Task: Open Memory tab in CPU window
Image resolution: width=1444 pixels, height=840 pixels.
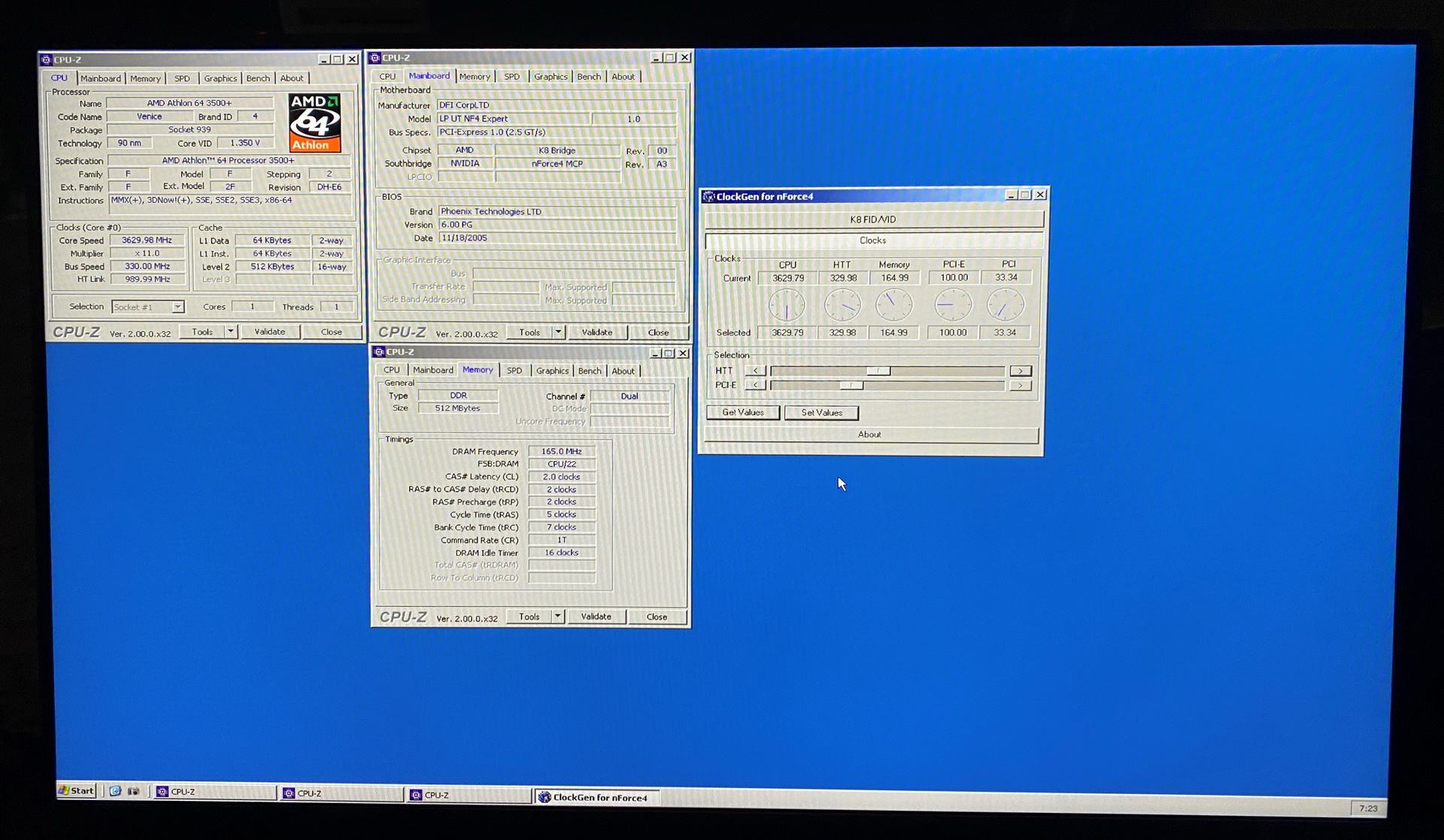Action: 145,78
